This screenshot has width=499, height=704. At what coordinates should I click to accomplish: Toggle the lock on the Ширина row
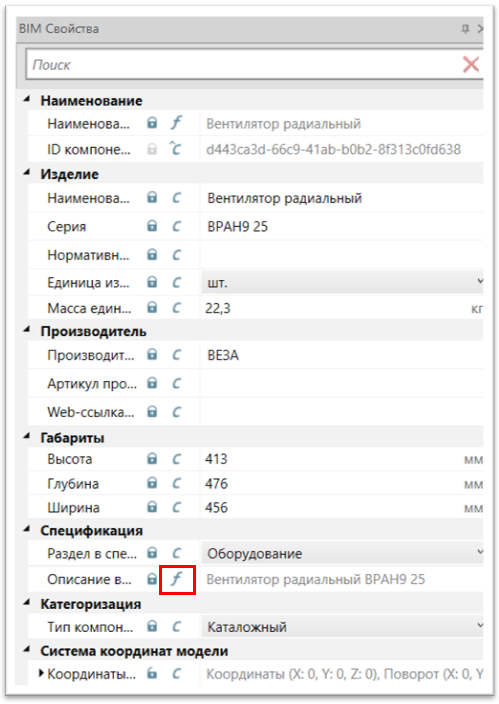(152, 507)
